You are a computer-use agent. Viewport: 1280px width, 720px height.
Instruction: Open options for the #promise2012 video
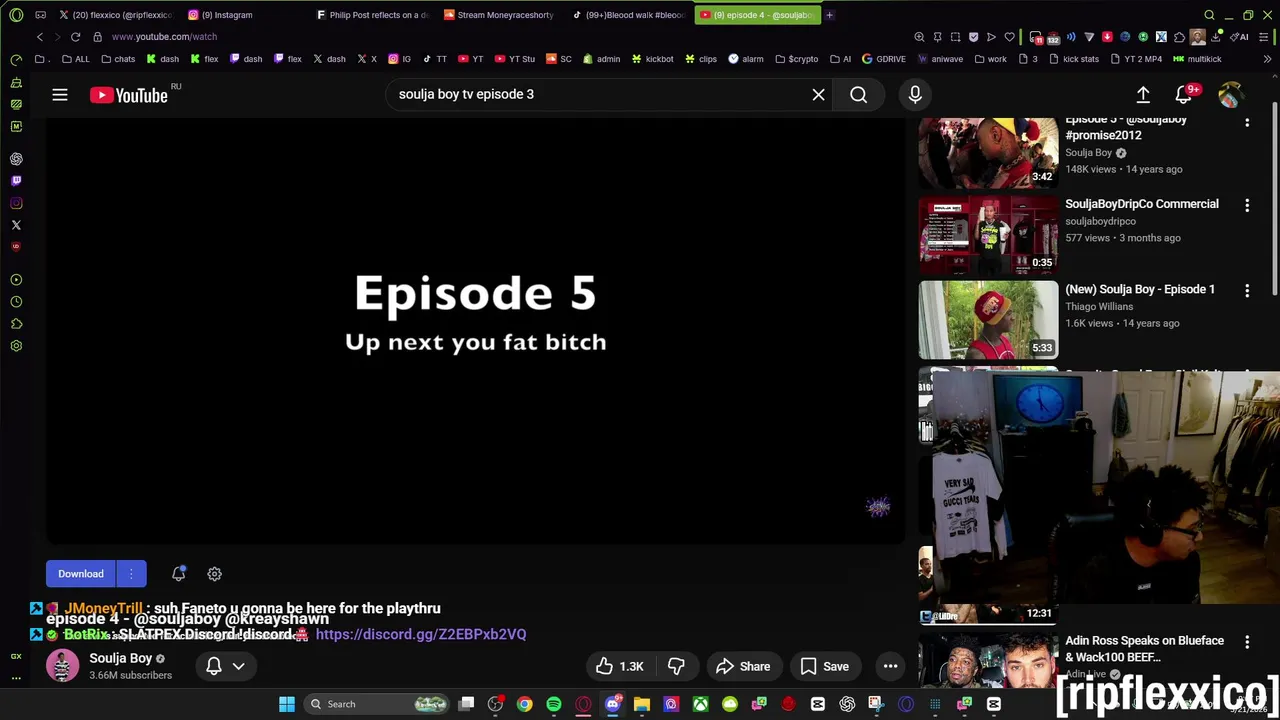1247,123
